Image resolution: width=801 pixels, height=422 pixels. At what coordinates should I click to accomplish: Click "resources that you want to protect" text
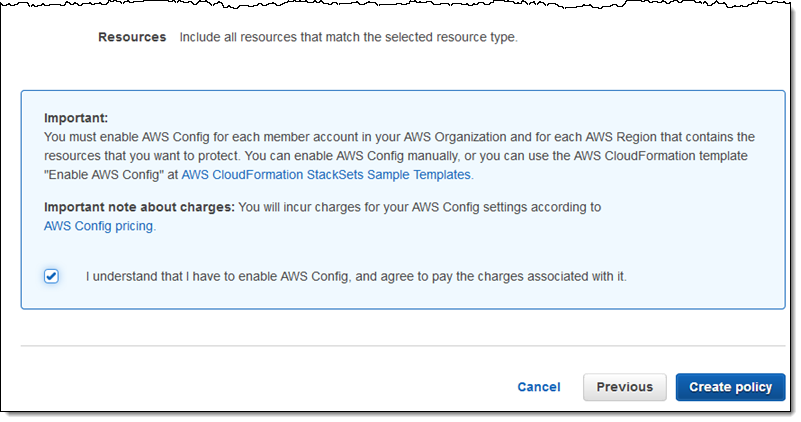[140, 155]
